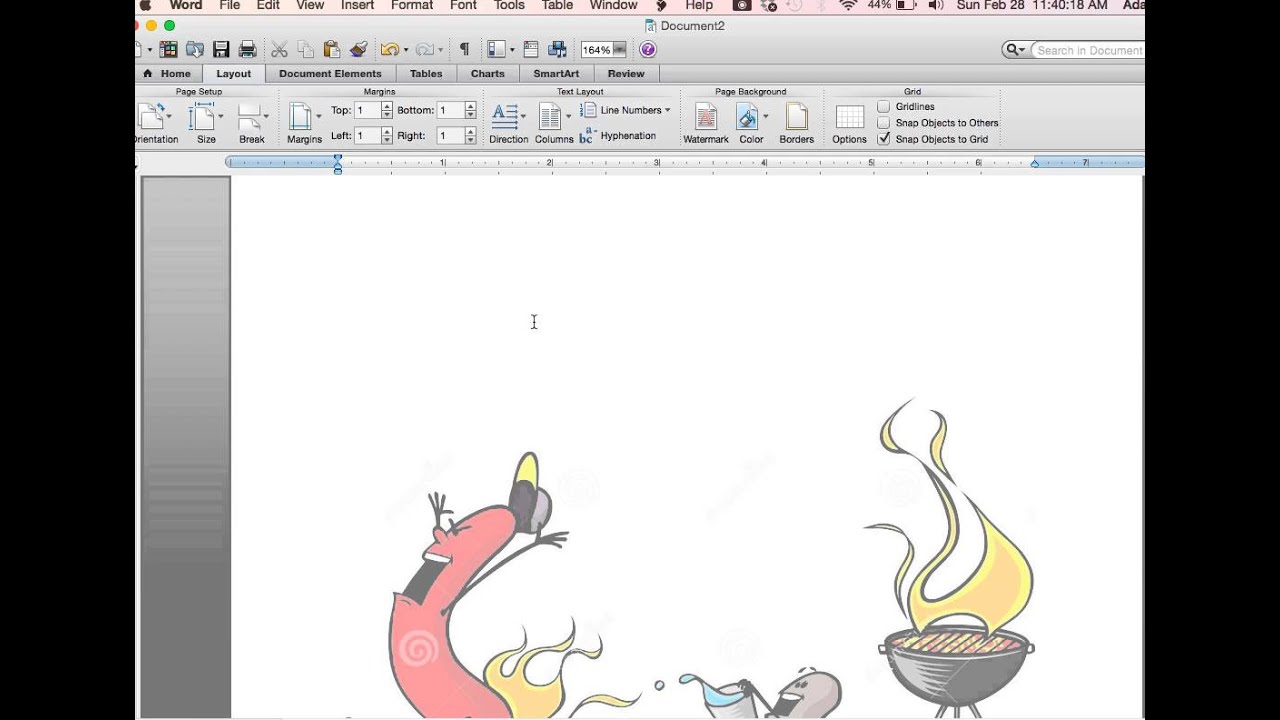Copy selection with the copy icon
Viewport: 1280px width, 720px height.
(305, 49)
